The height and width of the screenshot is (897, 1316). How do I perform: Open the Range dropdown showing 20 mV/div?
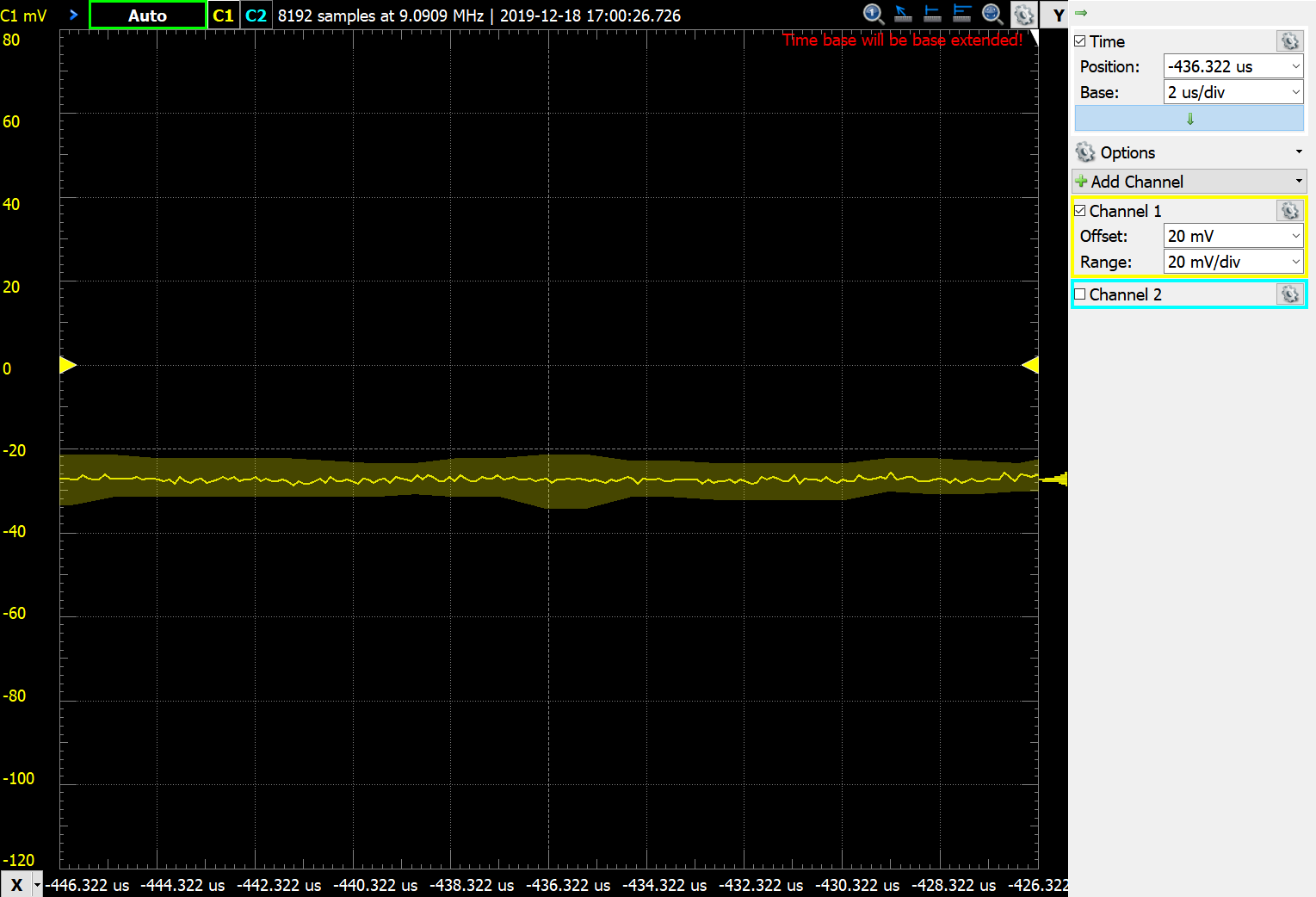1233,262
